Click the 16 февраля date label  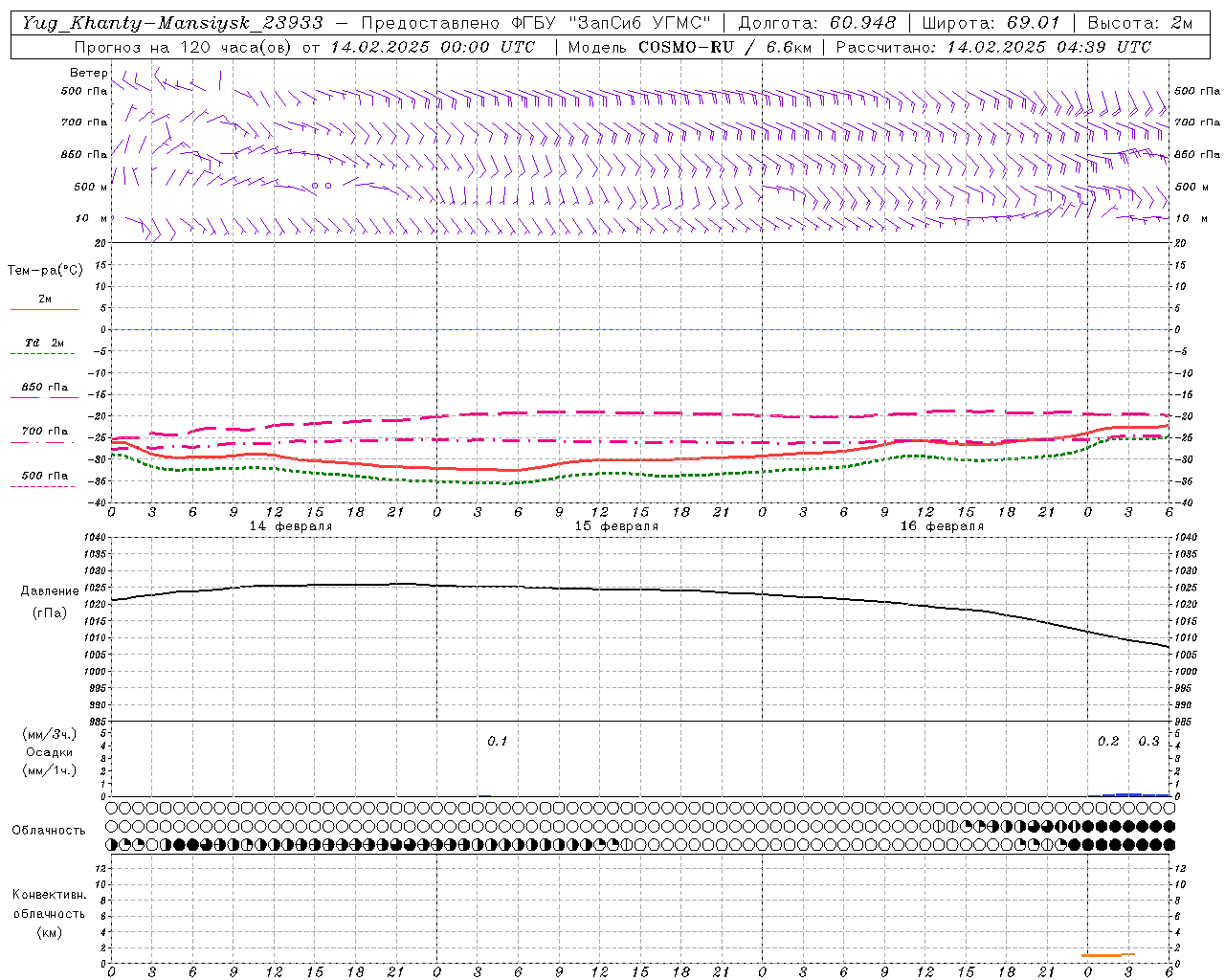(x=942, y=526)
